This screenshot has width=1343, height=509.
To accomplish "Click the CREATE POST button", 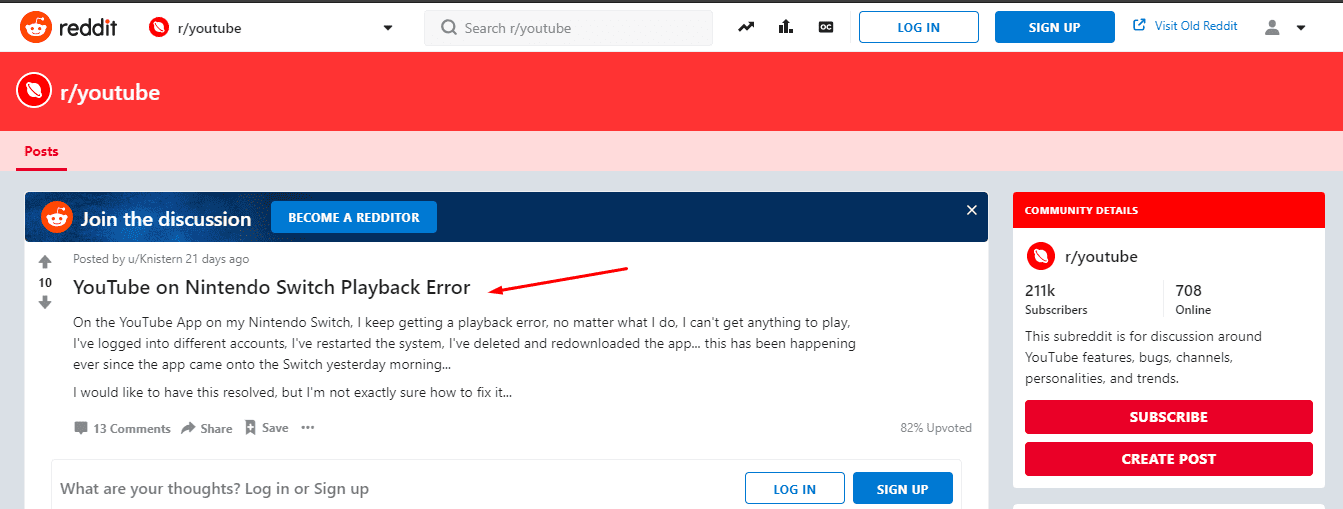I will coord(1169,459).
